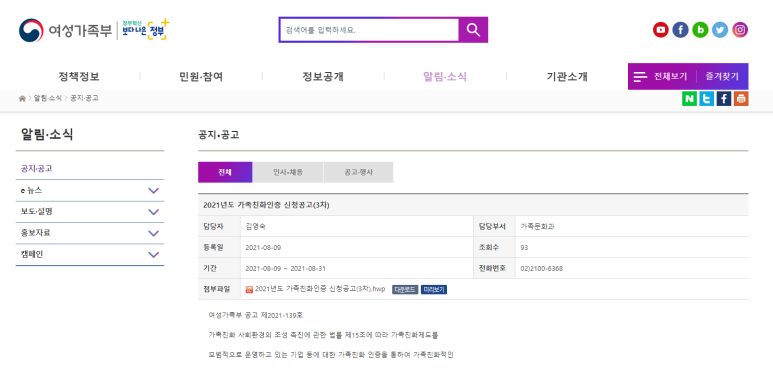Expand the 캠페인 sidebar chevron
The image size is (773, 371).
(x=154, y=255)
